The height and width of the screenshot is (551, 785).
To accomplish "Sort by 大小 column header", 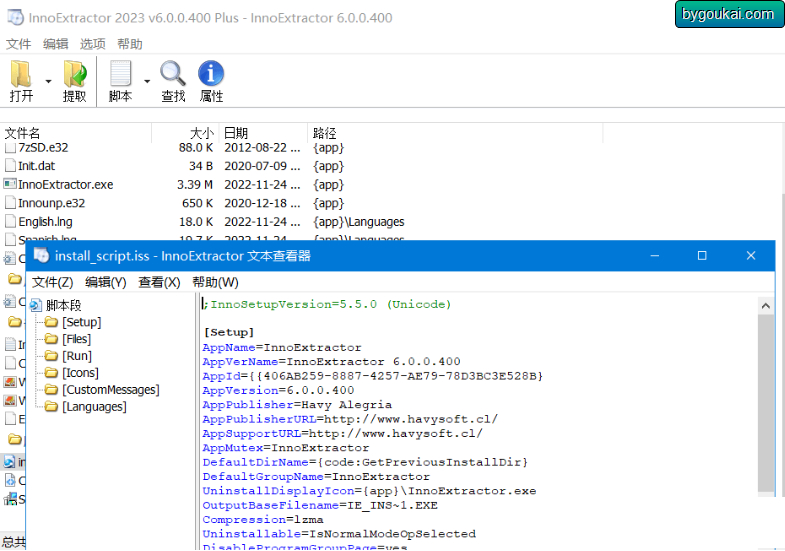I will tap(184, 133).
